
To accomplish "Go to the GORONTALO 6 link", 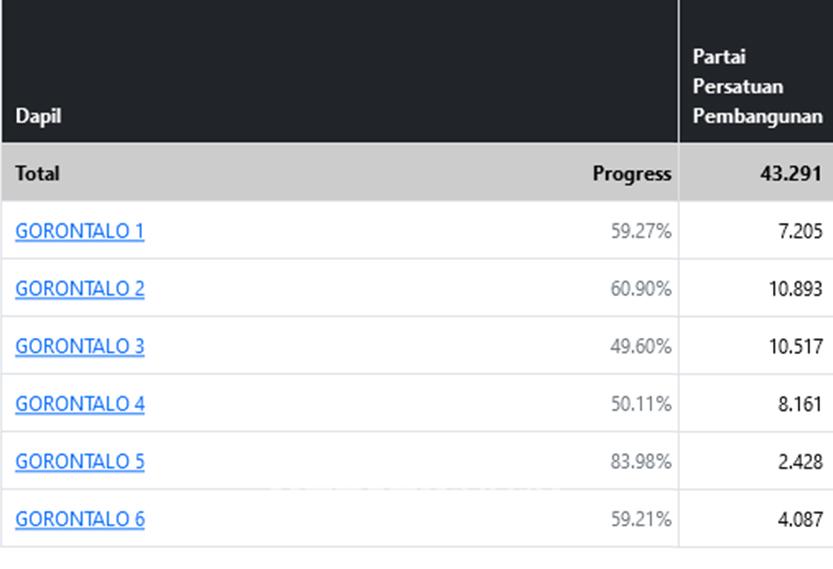I will pyautogui.click(x=80, y=519).
